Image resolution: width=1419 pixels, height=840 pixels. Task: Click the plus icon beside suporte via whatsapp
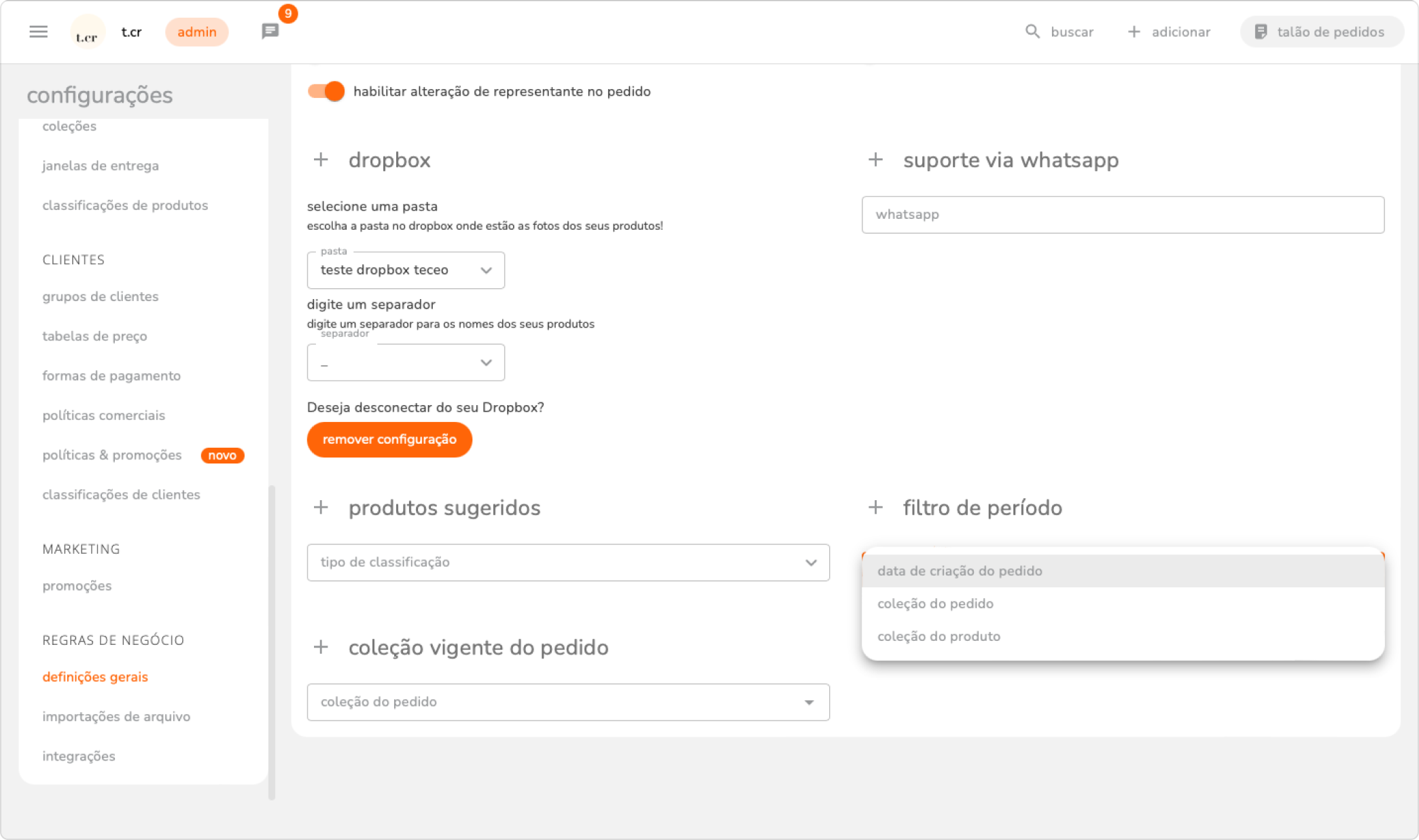[875, 160]
